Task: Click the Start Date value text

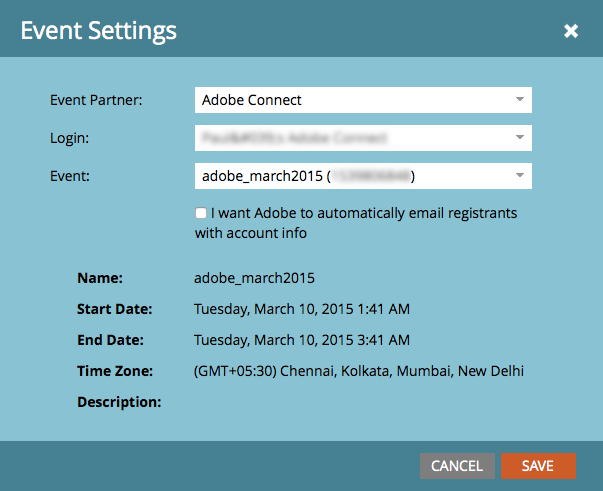Action: click(301, 309)
